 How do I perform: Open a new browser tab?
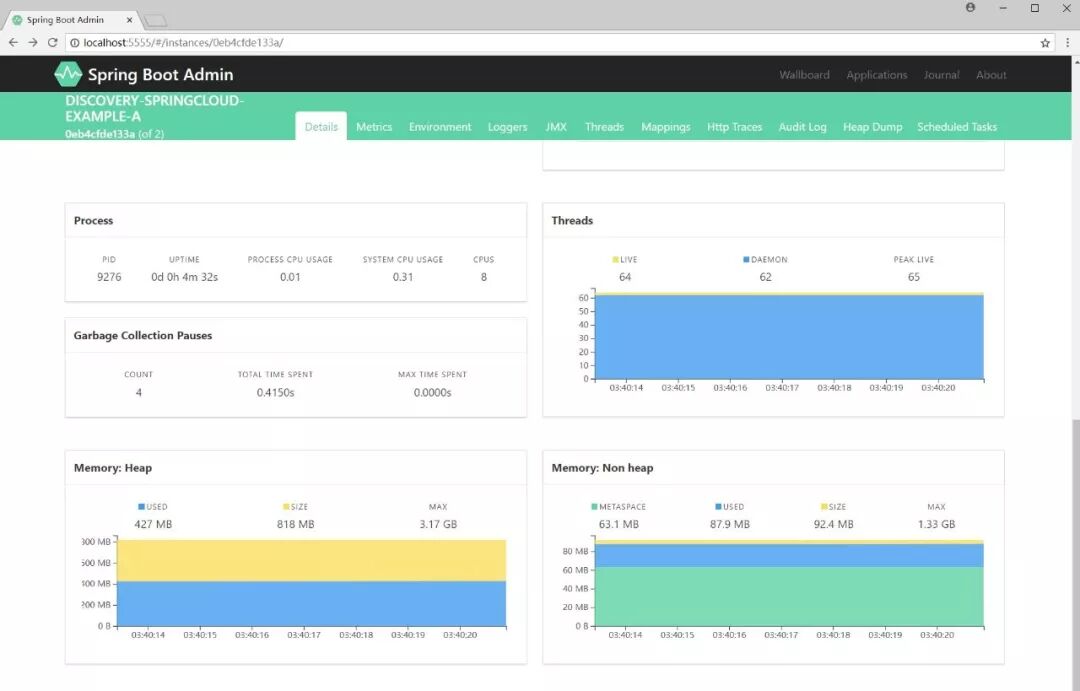coord(156,21)
